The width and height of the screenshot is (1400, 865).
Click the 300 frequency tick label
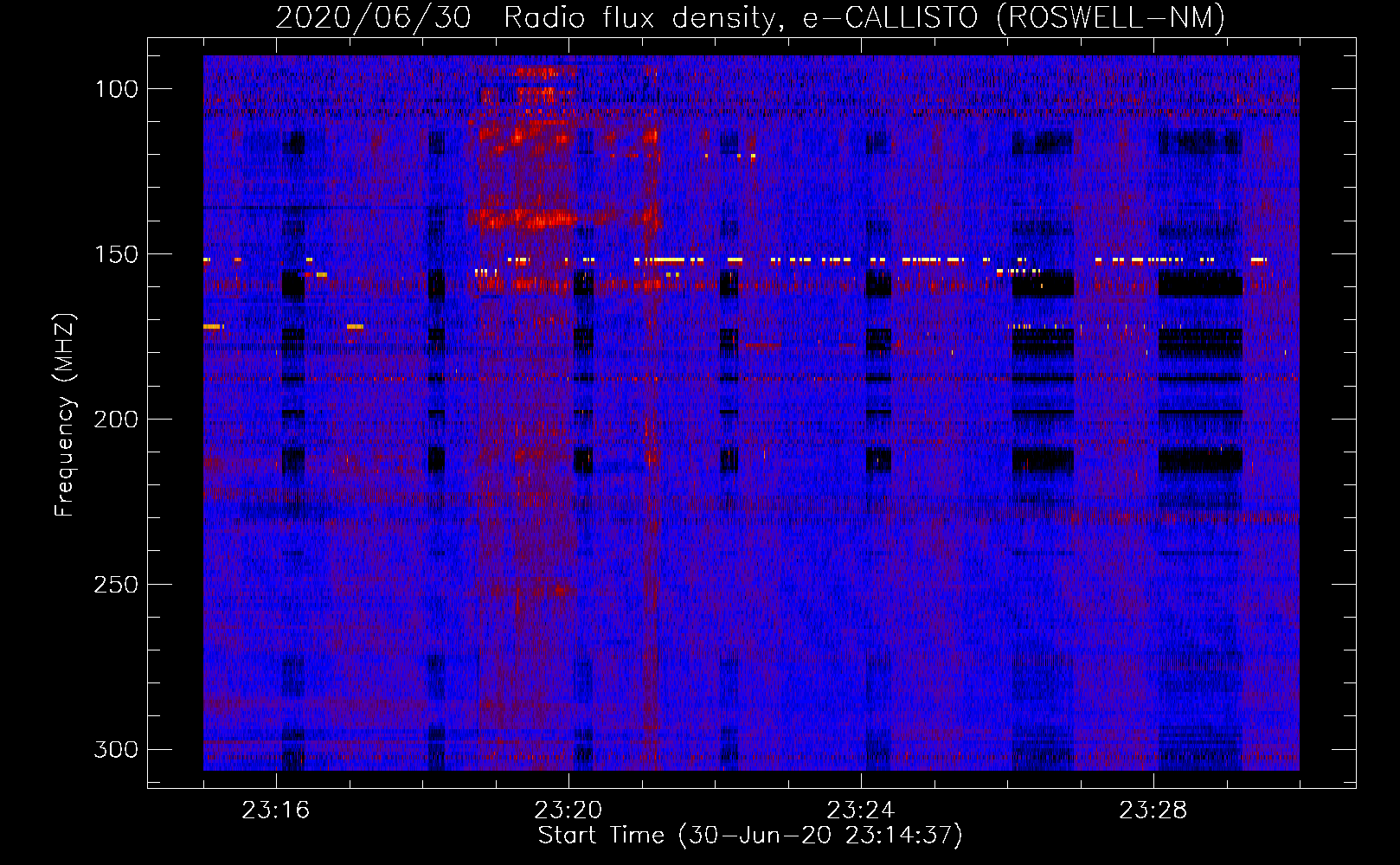click(x=116, y=749)
